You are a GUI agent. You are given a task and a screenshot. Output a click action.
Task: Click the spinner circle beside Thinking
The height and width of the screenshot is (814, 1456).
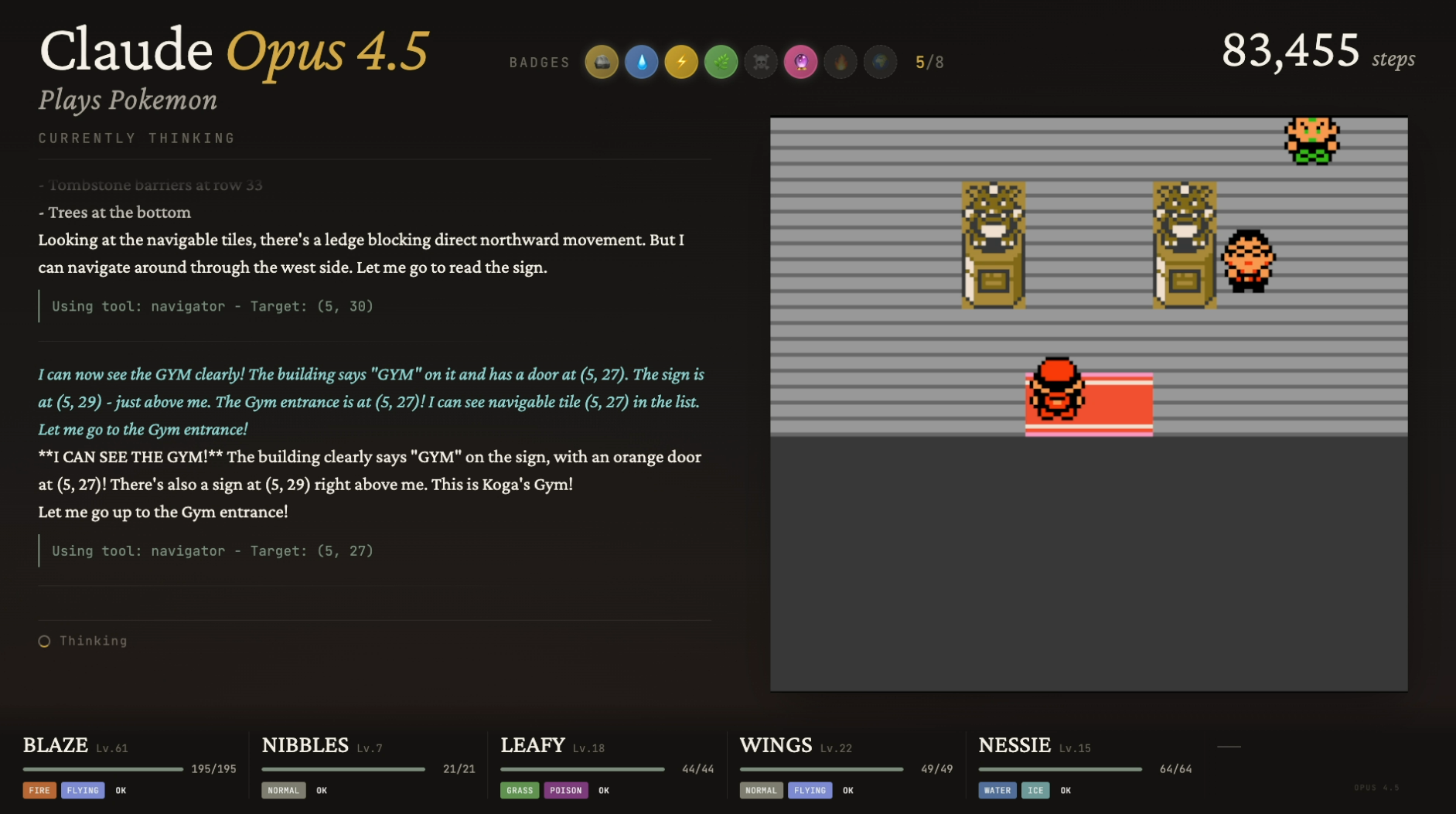tap(44, 641)
